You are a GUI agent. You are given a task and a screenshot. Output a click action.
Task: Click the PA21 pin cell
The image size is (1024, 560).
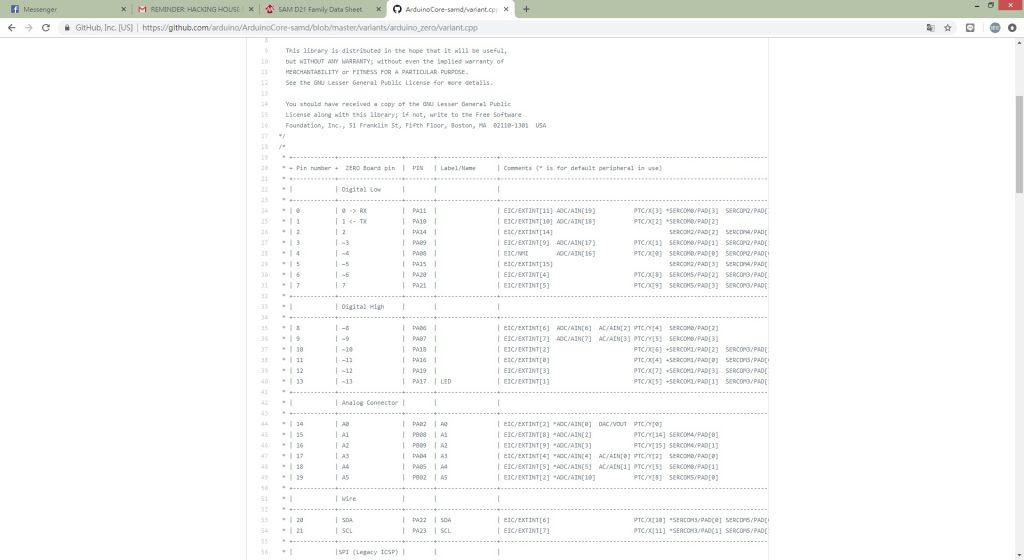pos(419,285)
